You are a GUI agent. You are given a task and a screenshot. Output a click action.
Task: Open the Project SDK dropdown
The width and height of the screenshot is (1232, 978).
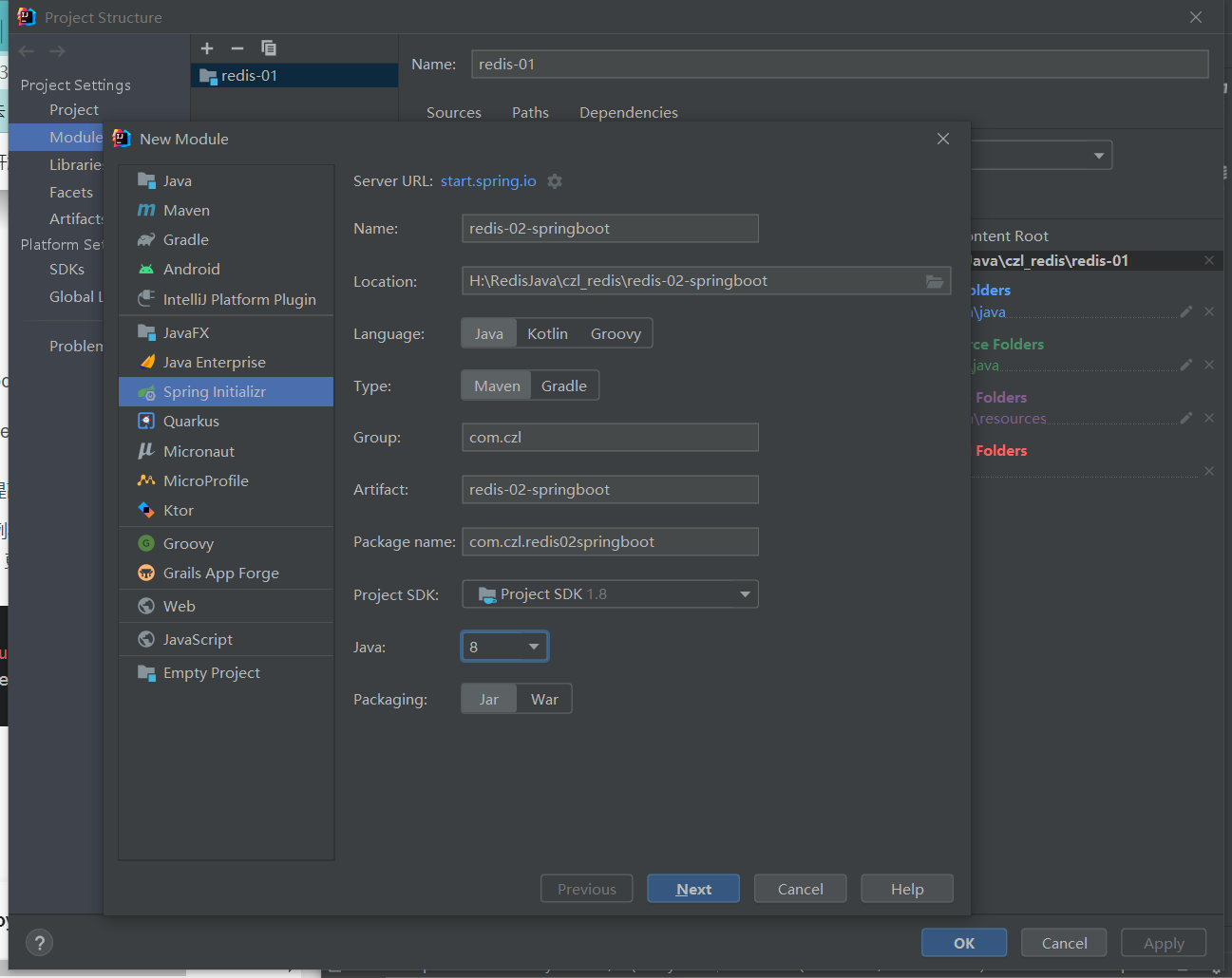click(x=610, y=594)
